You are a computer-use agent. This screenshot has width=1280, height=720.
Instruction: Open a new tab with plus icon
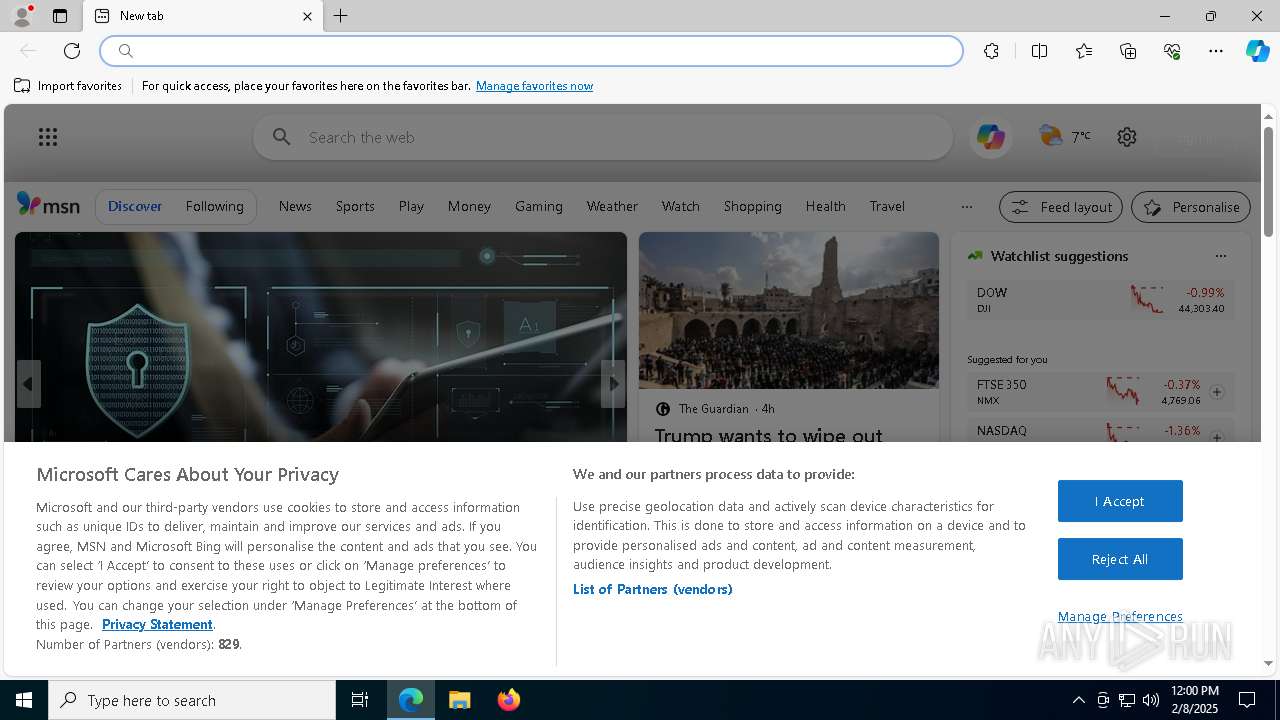point(341,16)
